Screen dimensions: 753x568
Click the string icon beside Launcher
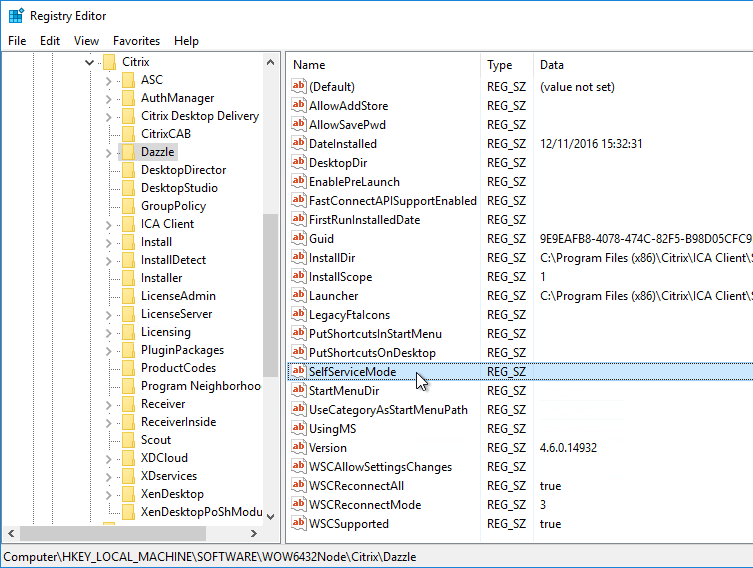point(299,295)
